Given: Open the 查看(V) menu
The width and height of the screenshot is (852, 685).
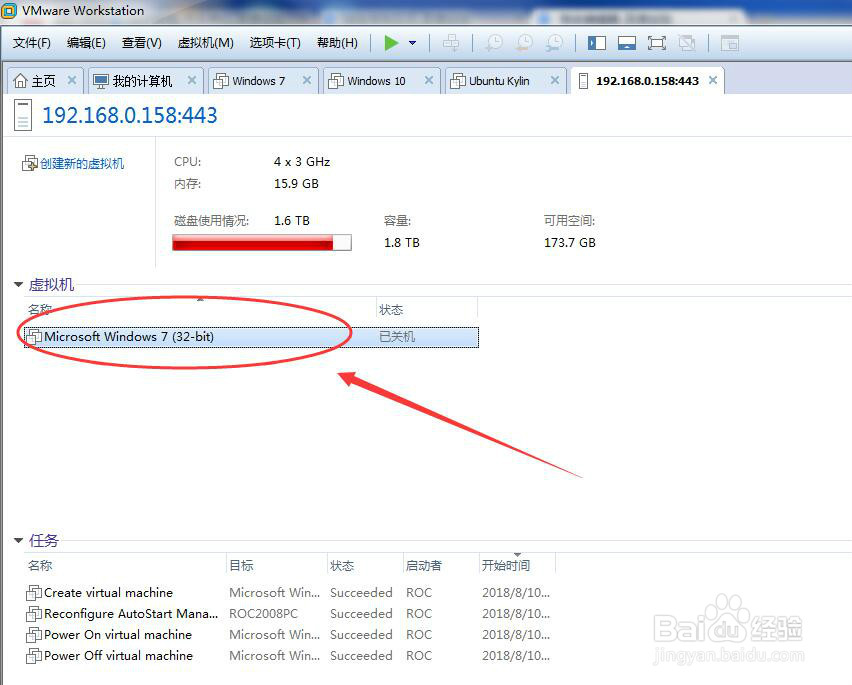Looking at the screenshot, I should 142,43.
